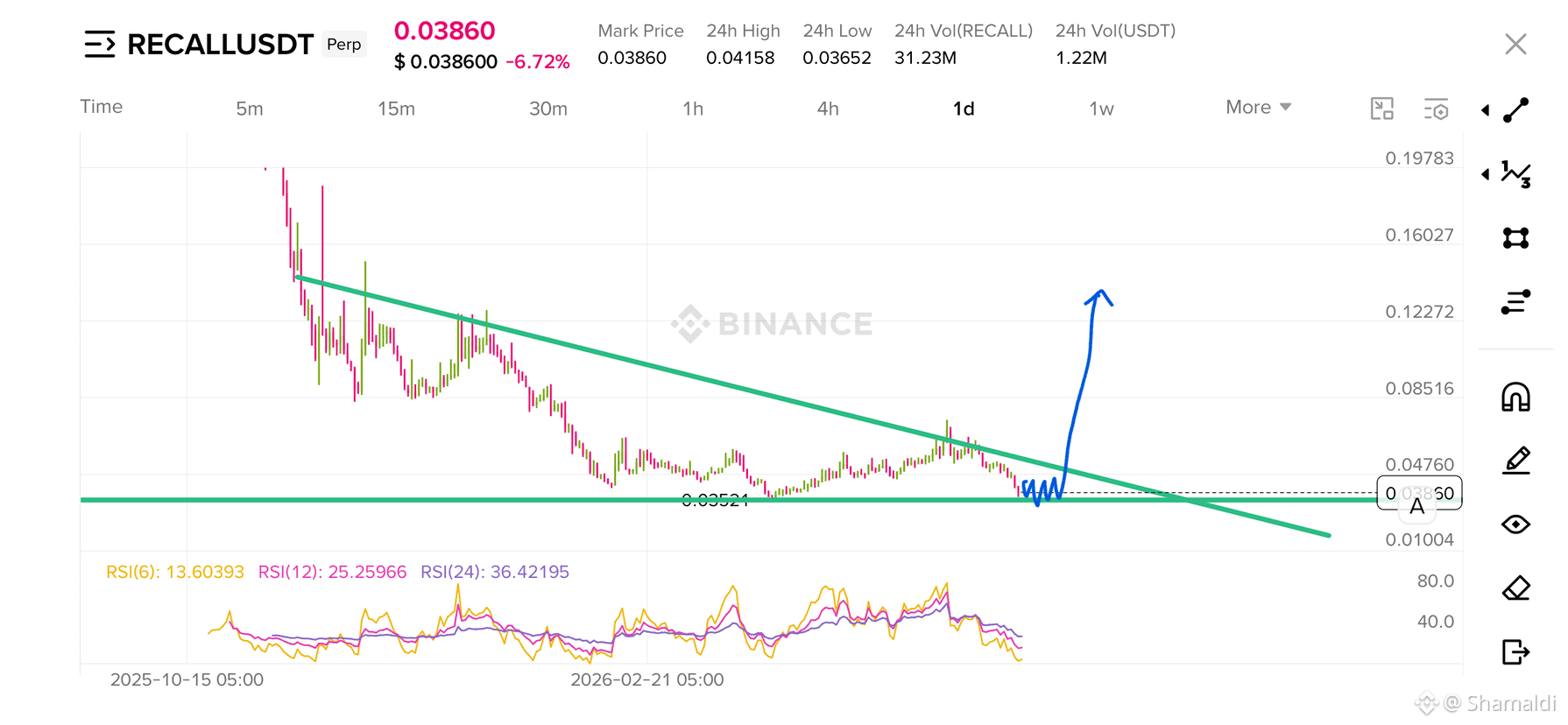Click the 2026-02-21 05:00 date label
The height and width of the screenshot is (725, 1568).
point(647,679)
